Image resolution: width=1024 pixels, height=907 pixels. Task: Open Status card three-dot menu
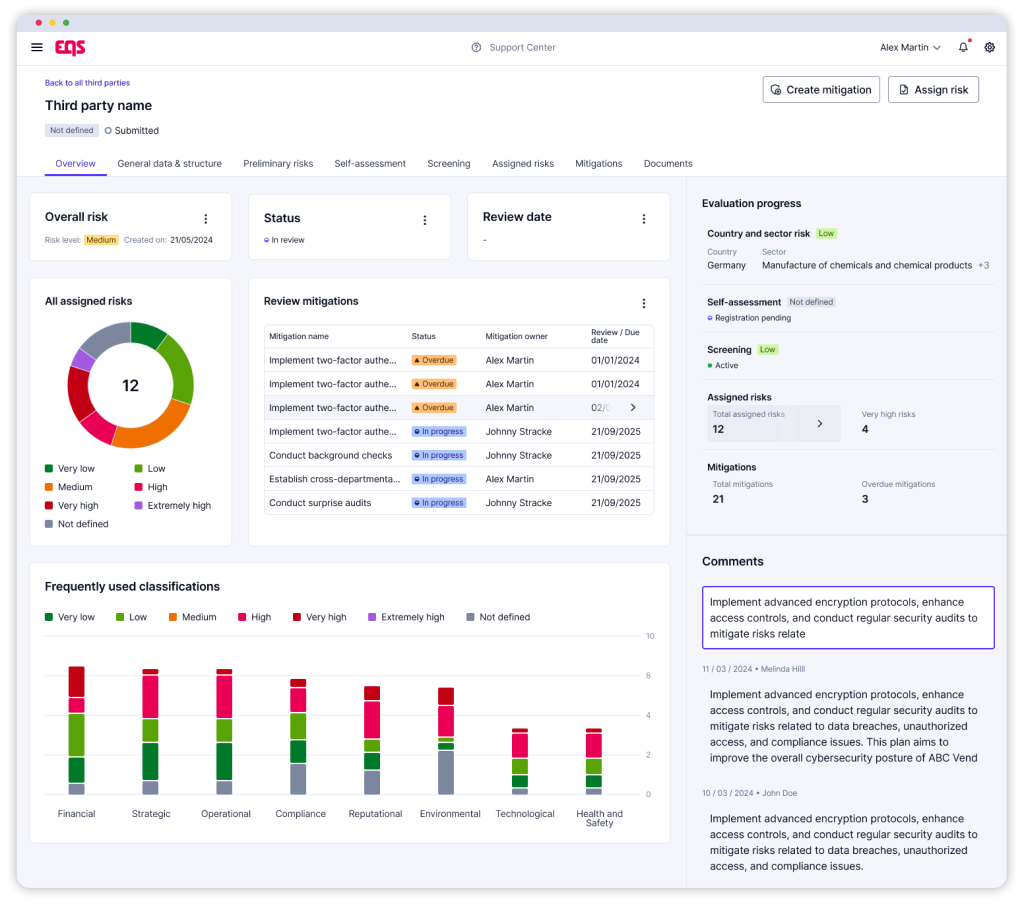click(424, 220)
